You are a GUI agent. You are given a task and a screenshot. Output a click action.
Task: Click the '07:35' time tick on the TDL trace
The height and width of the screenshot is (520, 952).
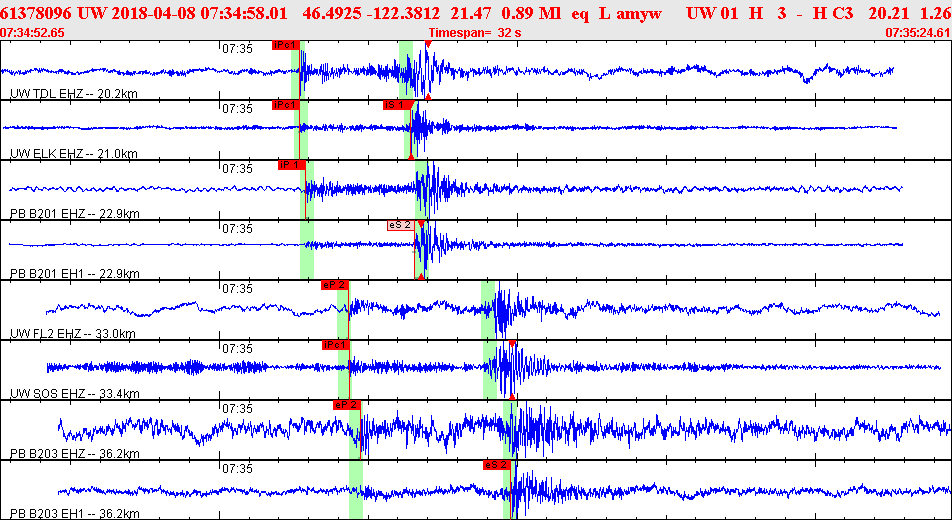[x=237, y=49]
